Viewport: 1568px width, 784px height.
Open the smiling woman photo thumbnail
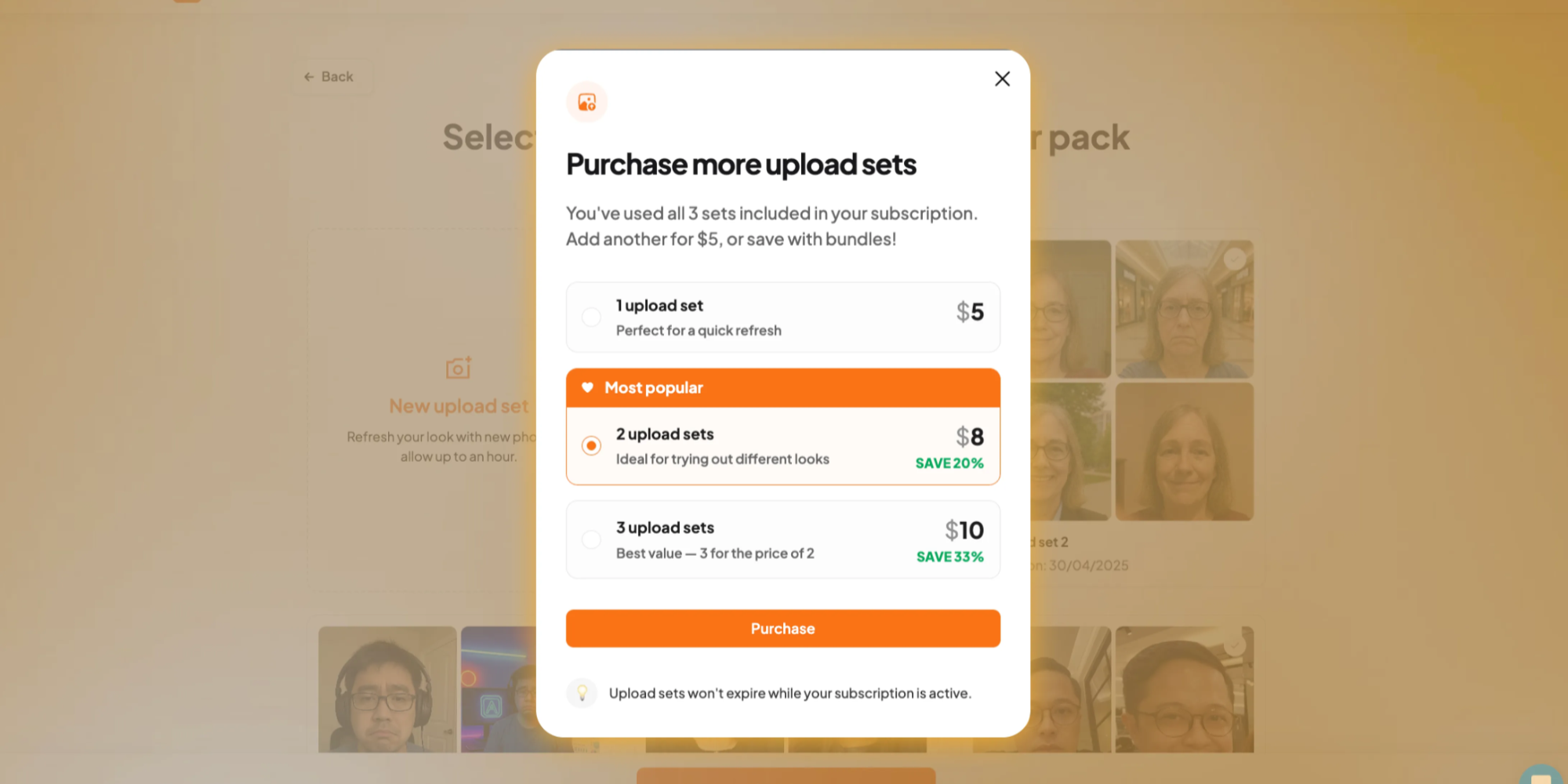coord(1185,452)
